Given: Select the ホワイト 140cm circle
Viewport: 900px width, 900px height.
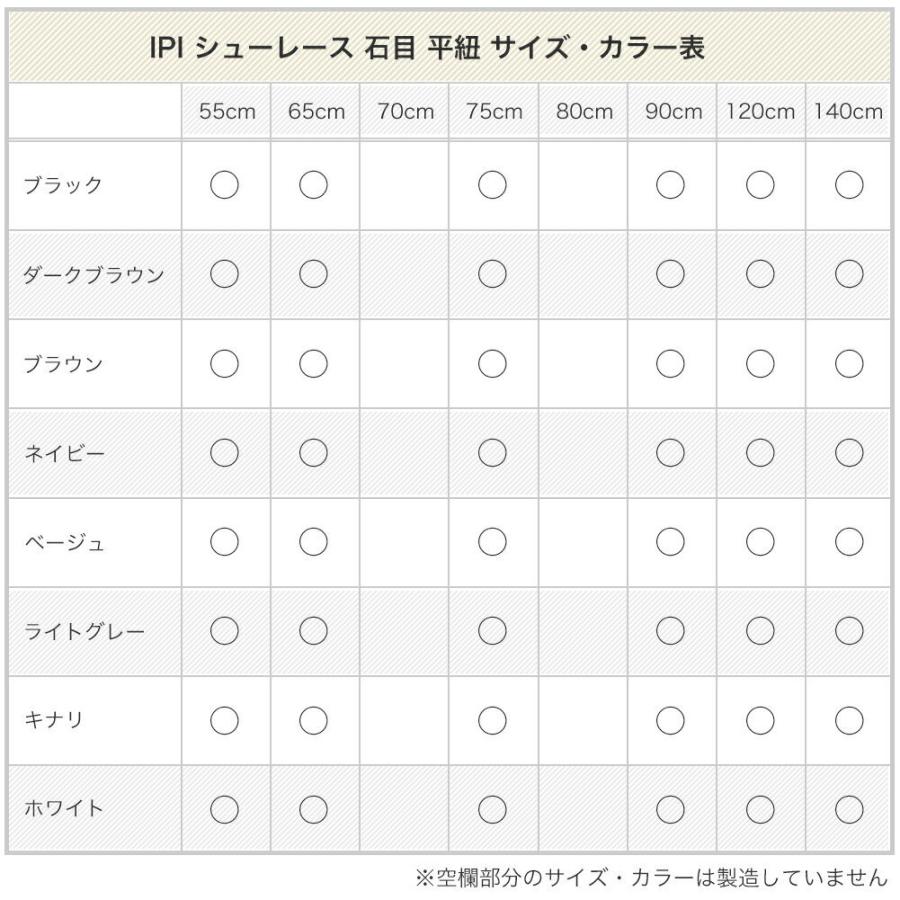Looking at the screenshot, I should click(x=849, y=809).
